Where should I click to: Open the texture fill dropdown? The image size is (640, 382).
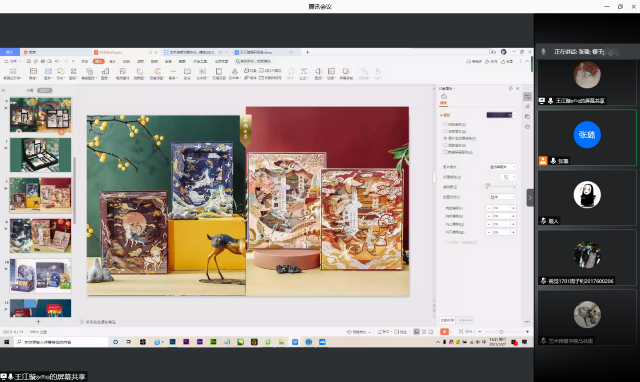point(509,177)
